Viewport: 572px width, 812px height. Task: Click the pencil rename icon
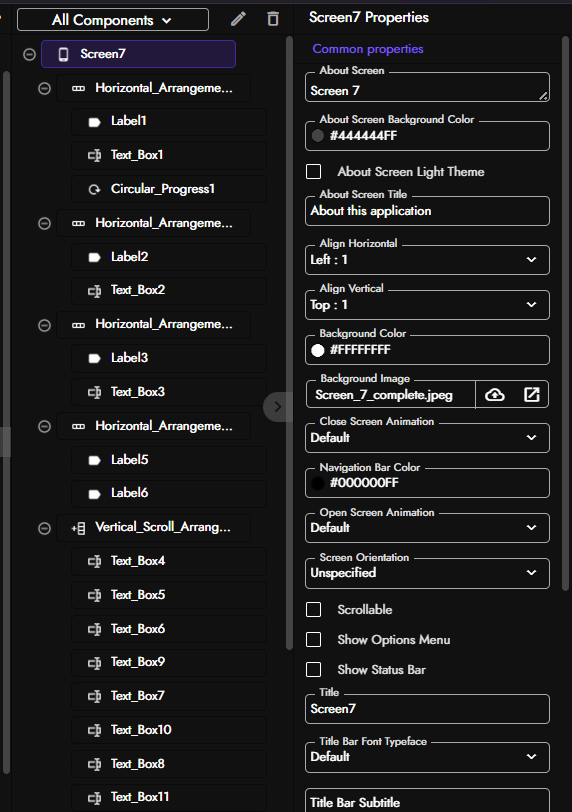click(238, 19)
